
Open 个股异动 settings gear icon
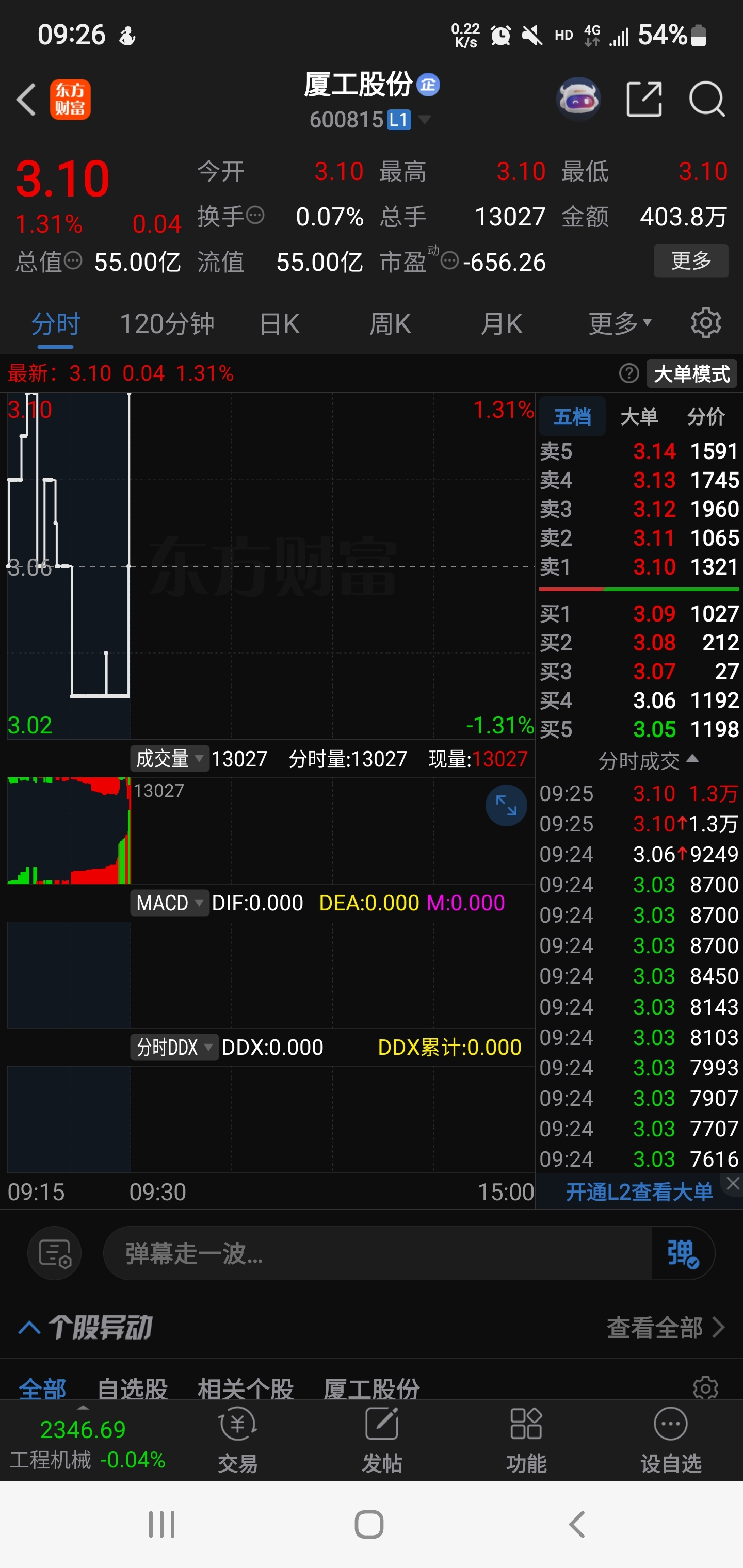click(x=705, y=1388)
